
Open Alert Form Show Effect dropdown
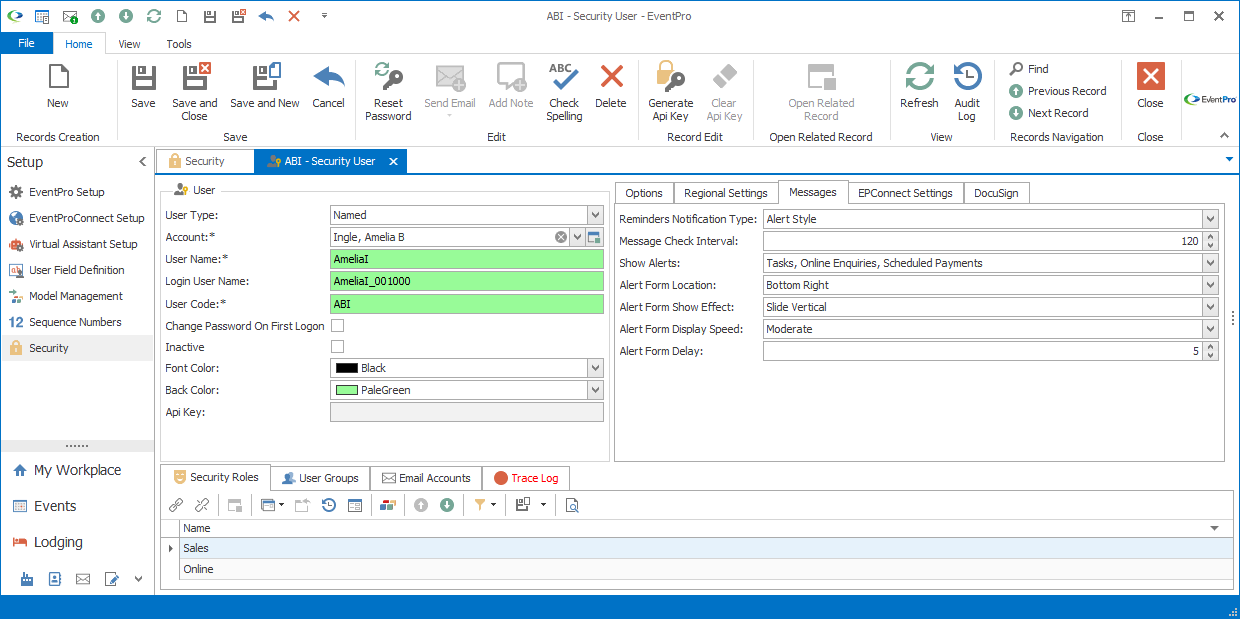pyautogui.click(x=1210, y=307)
